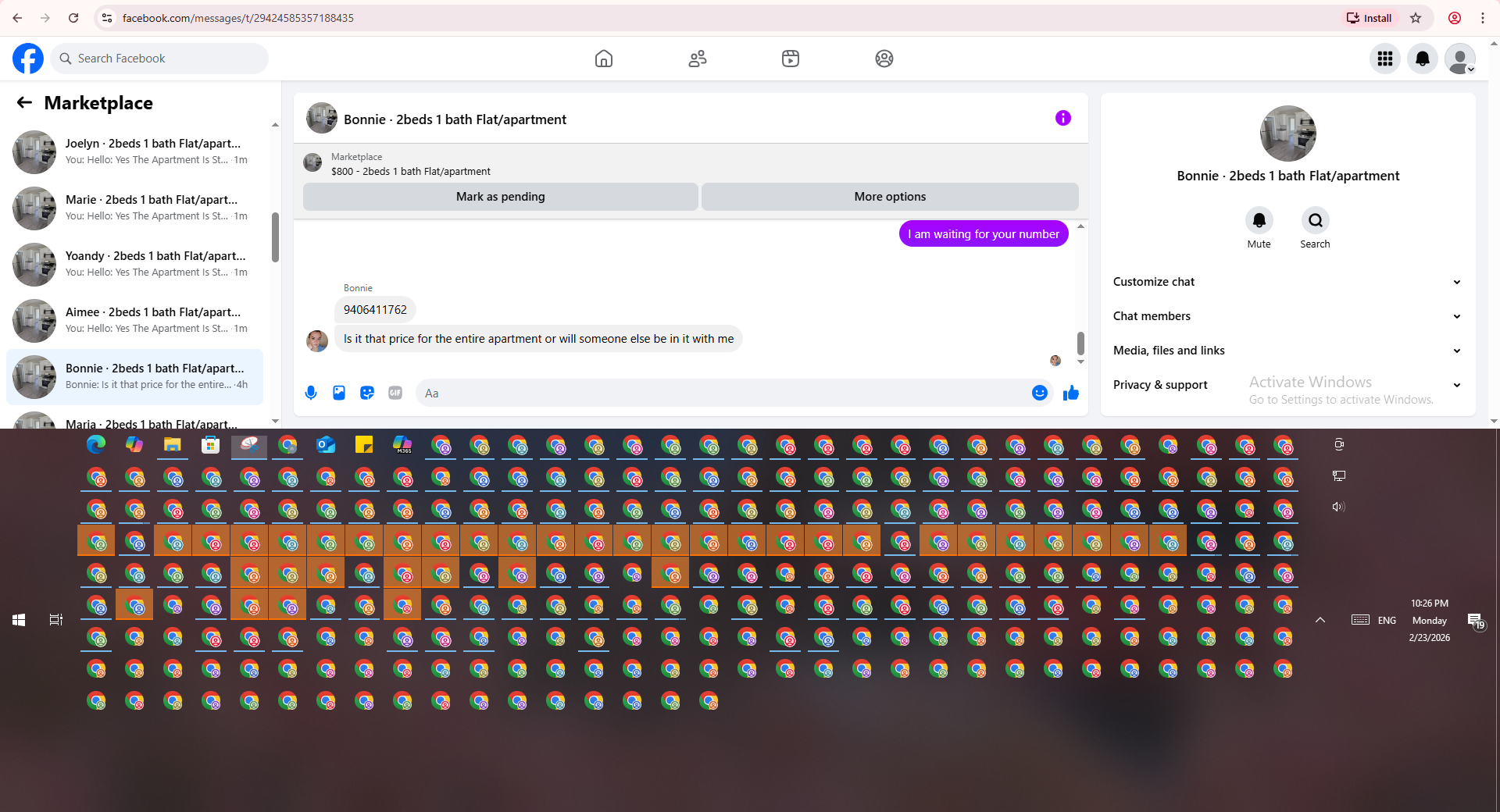Open the Facebook menu grid icon
This screenshot has width=1500, height=812.
tap(1385, 59)
